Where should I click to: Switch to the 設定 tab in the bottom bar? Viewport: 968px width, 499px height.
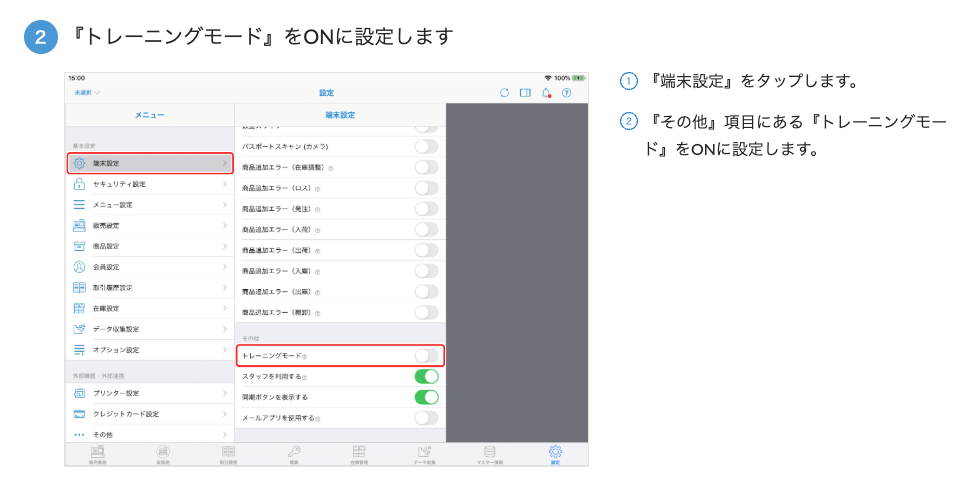tap(555, 454)
